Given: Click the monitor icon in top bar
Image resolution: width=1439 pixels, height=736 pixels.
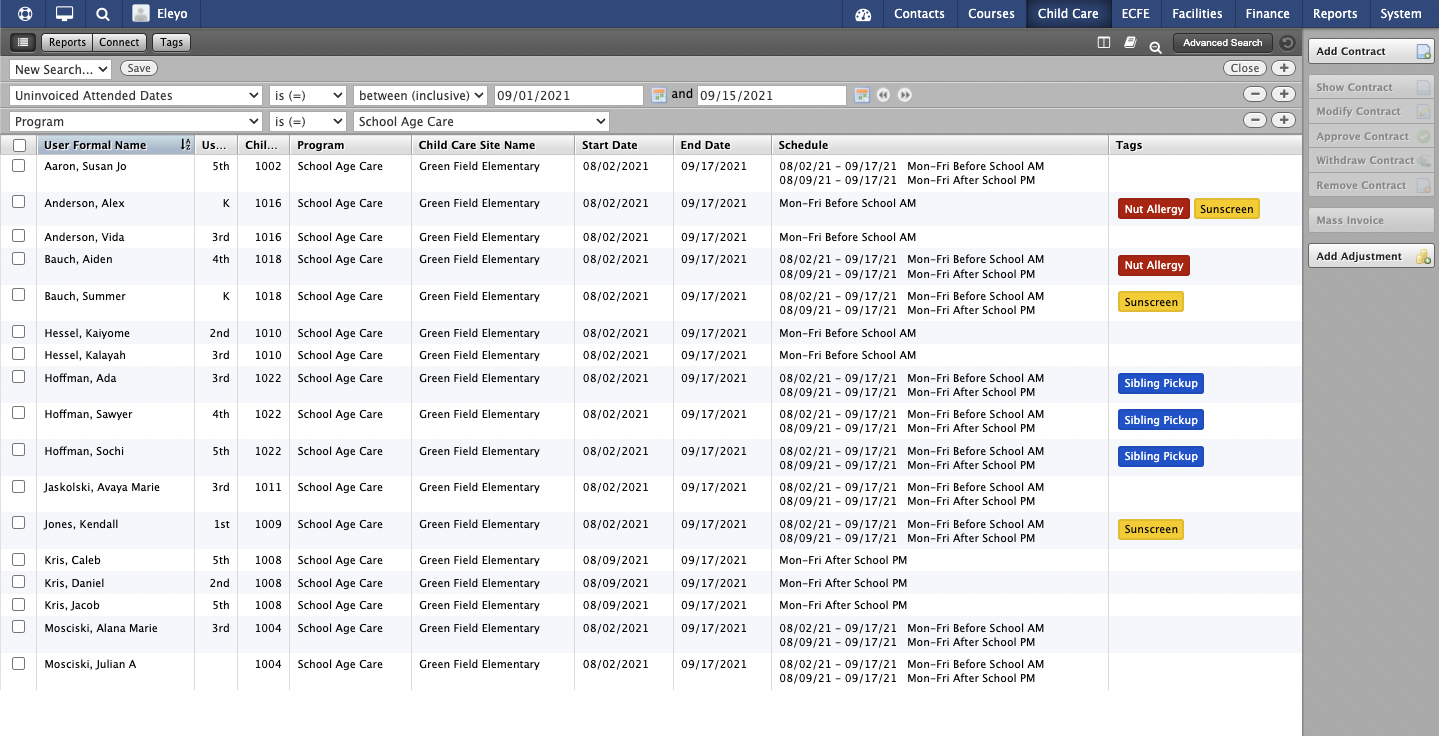Looking at the screenshot, I should [x=64, y=14].
